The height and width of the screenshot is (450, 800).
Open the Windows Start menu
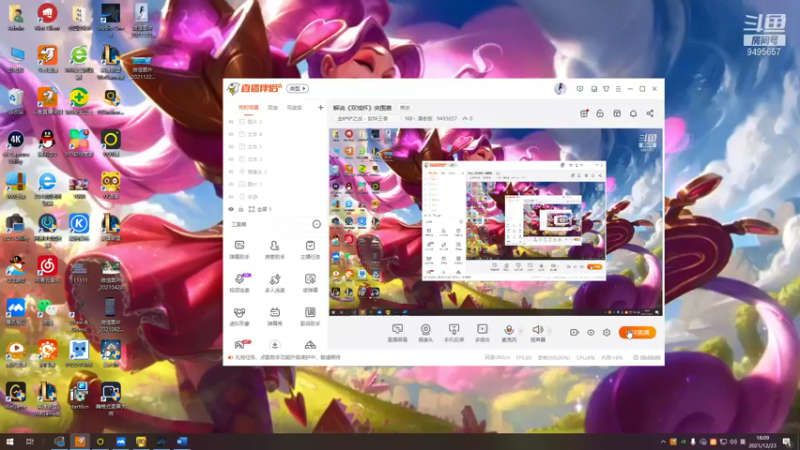[x=10, y=442]
